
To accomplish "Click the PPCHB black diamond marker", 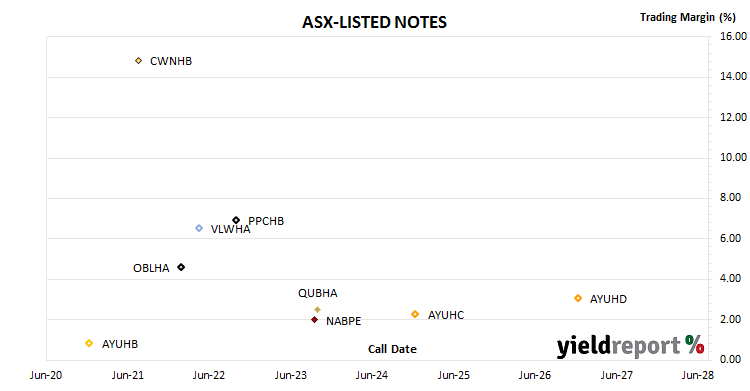I will pos(236,220).
